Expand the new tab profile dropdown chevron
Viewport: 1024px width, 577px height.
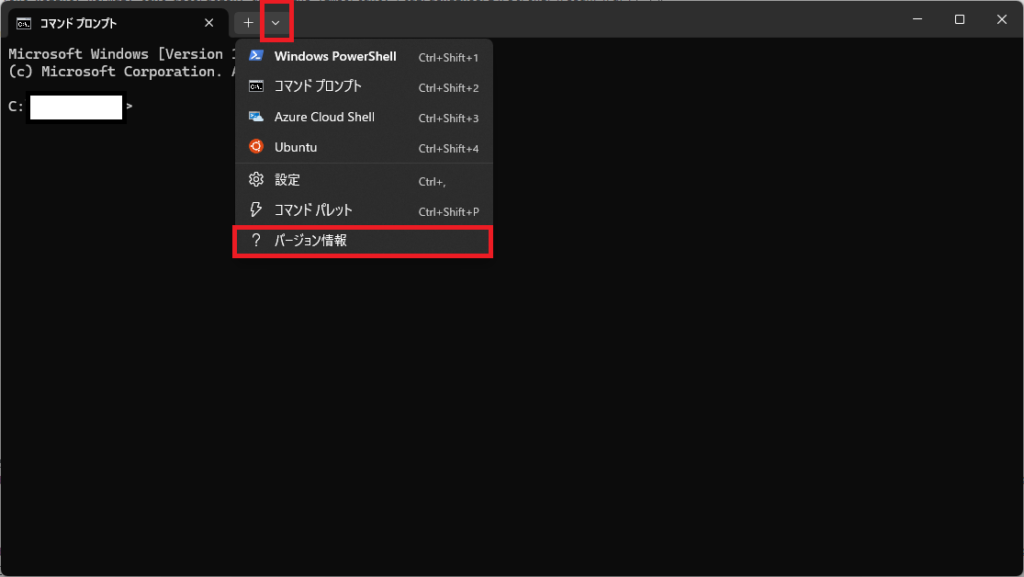(276, 23)
